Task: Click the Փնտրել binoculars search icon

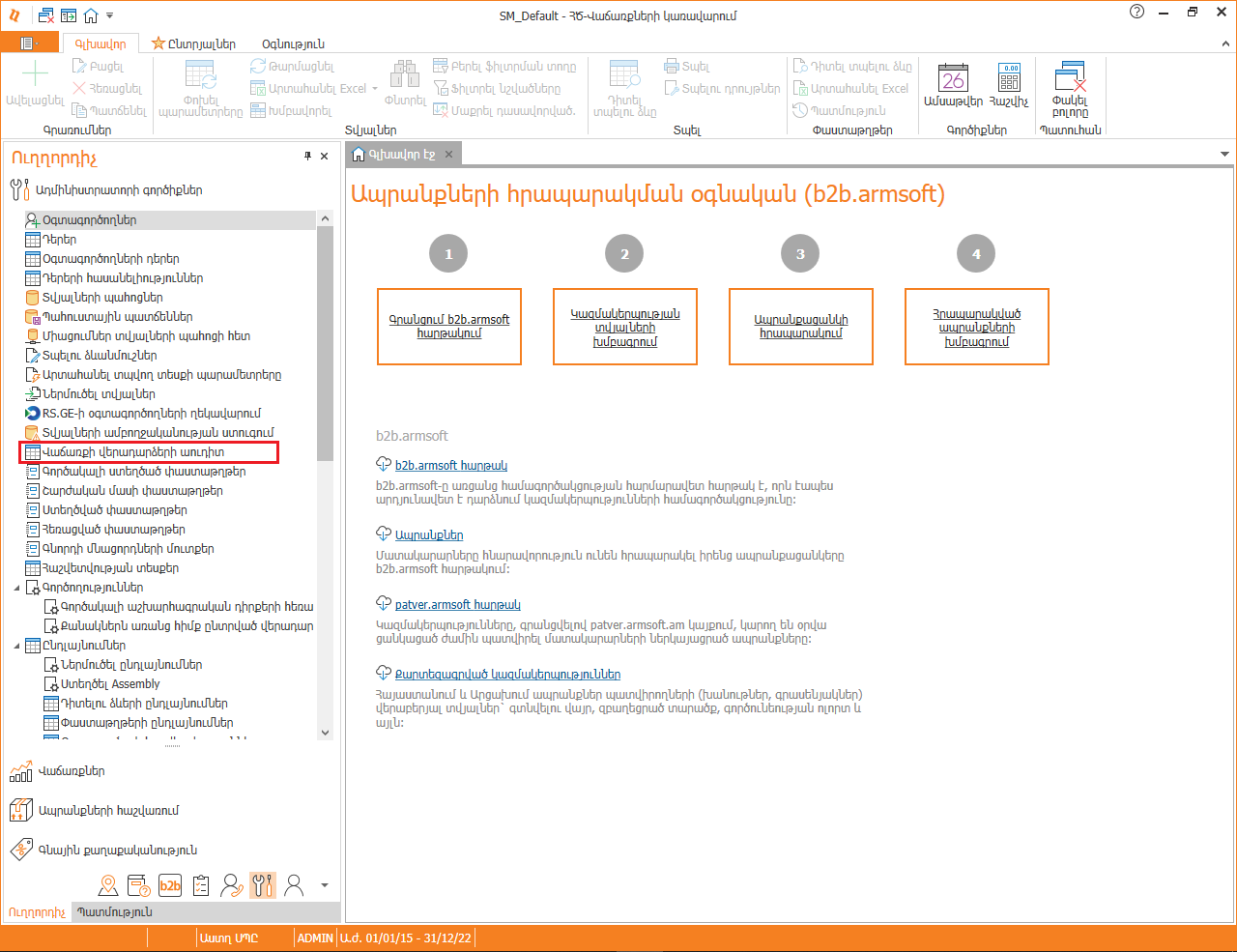Action: 405,82
